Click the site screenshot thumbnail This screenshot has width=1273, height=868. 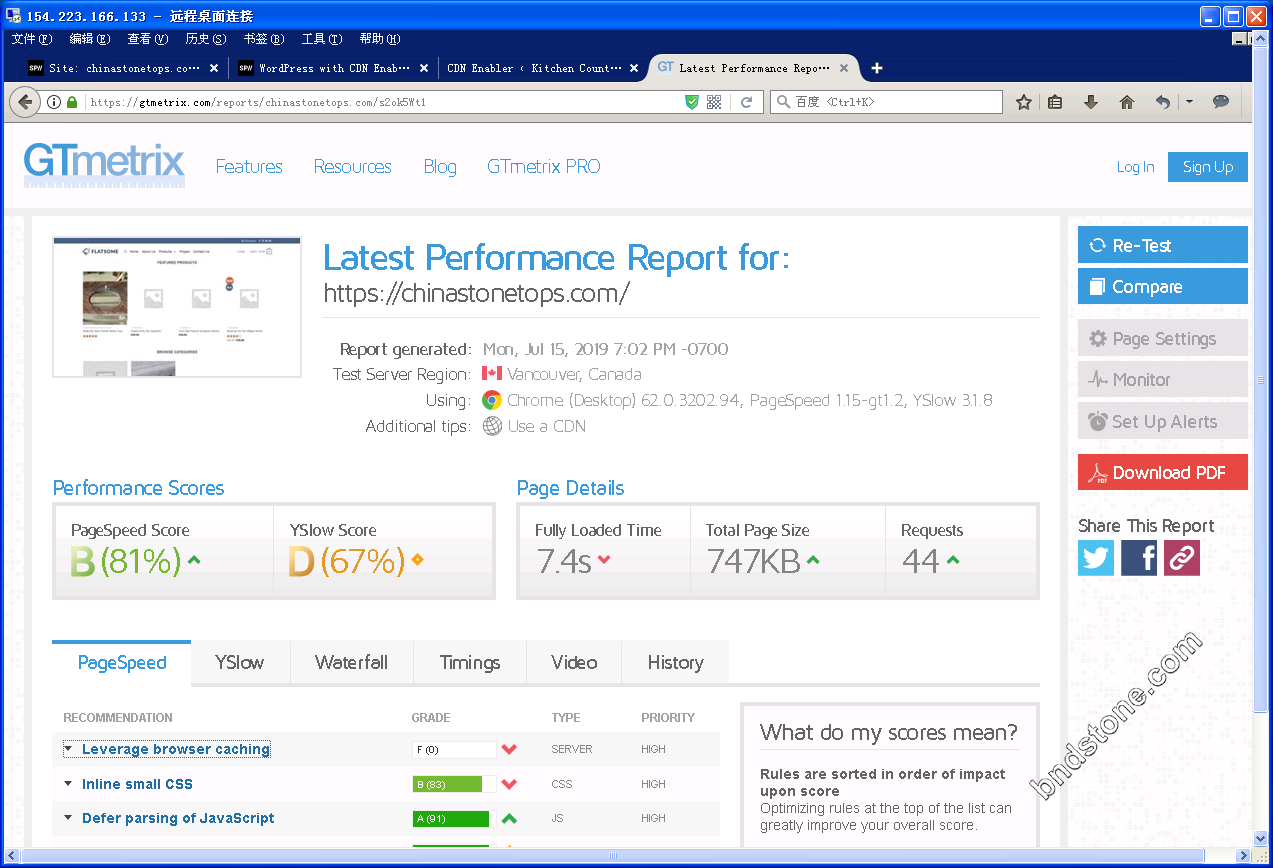point(177,307)
